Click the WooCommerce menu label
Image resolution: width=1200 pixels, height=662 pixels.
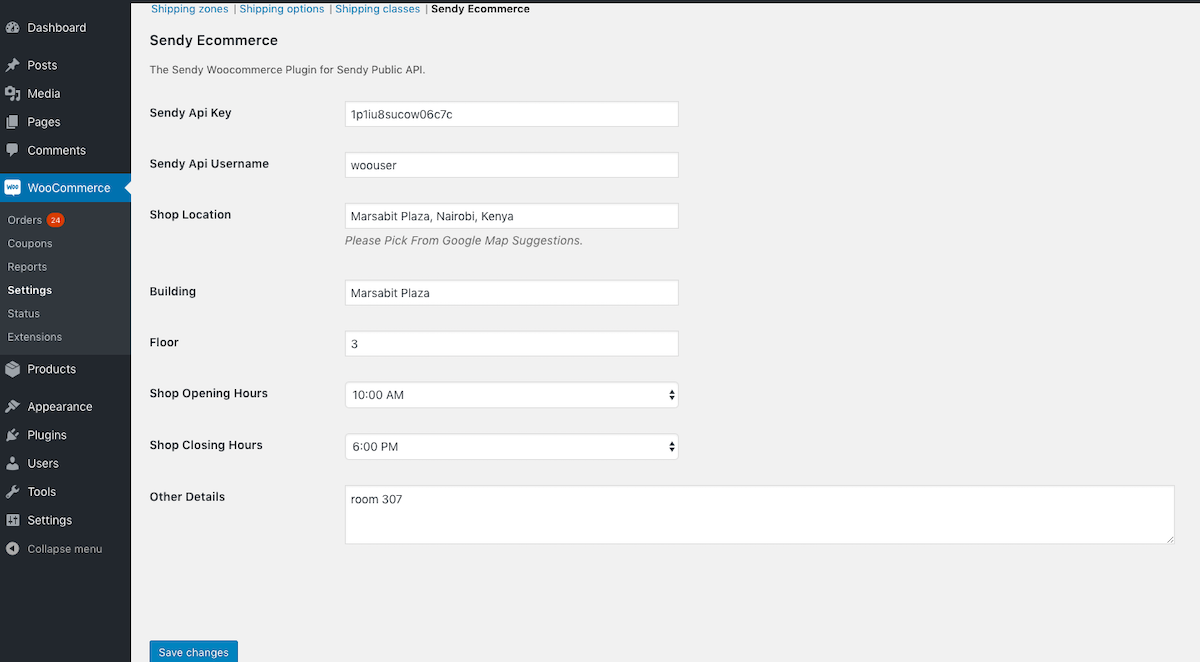[69, 187]
